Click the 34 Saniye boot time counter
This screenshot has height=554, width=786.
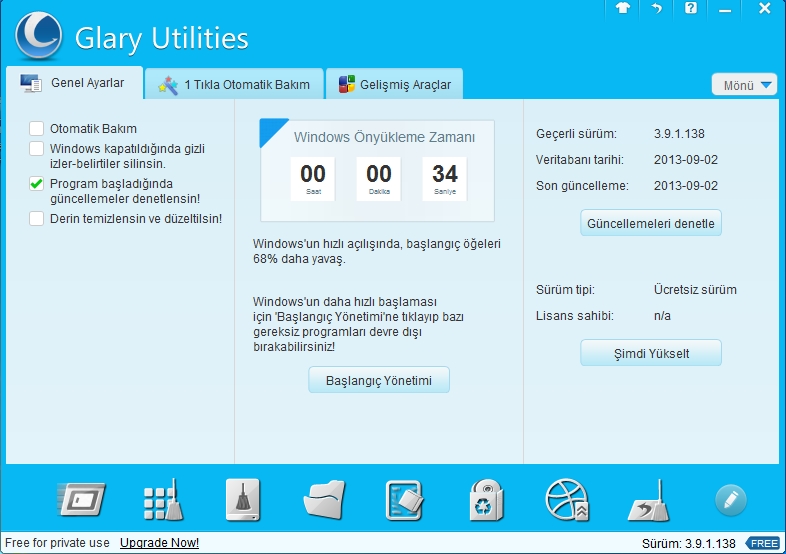tap(445, 178)
